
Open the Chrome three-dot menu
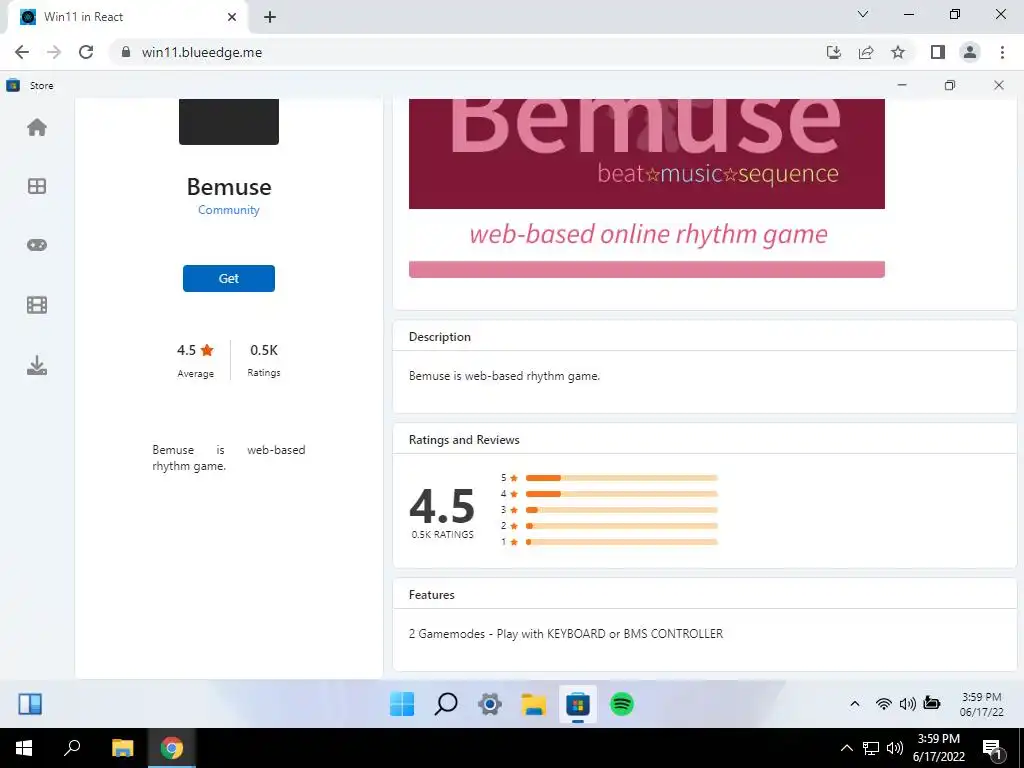(x=1002, y=52)
